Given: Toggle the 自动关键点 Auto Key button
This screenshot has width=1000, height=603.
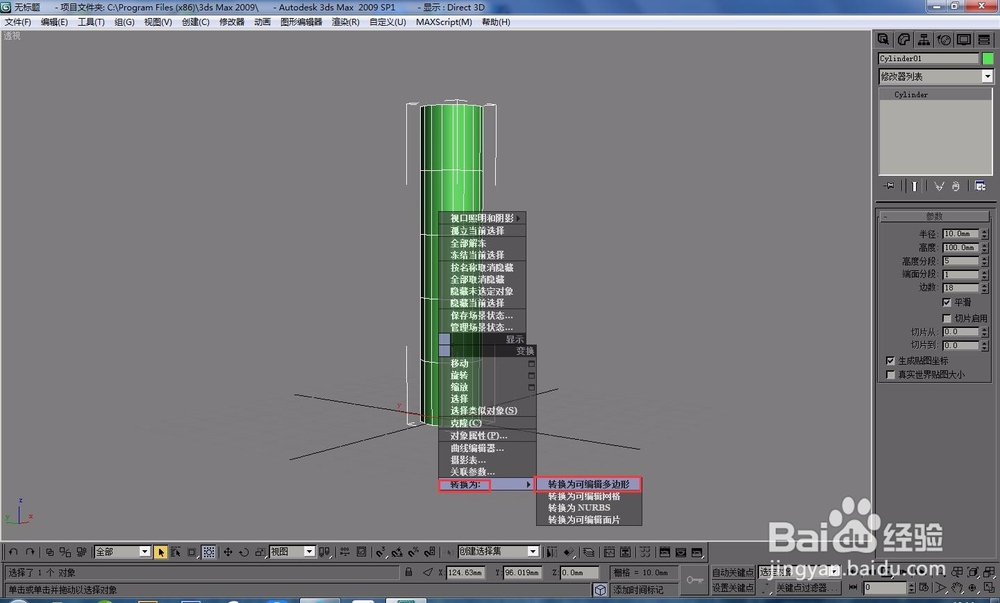Looking at the screenshot, I should pos(732,572).
